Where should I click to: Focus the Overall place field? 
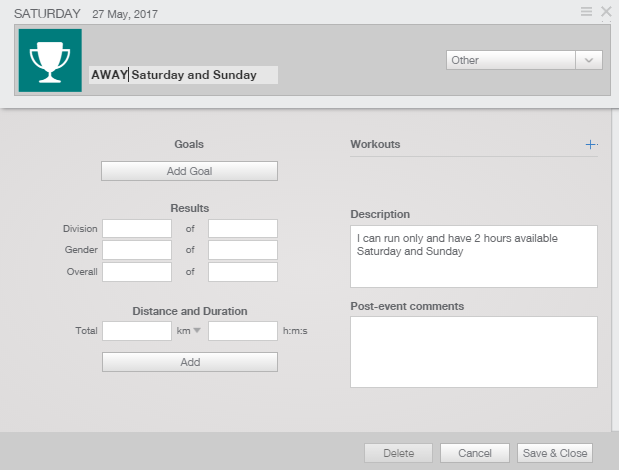[x=137, y=272]
